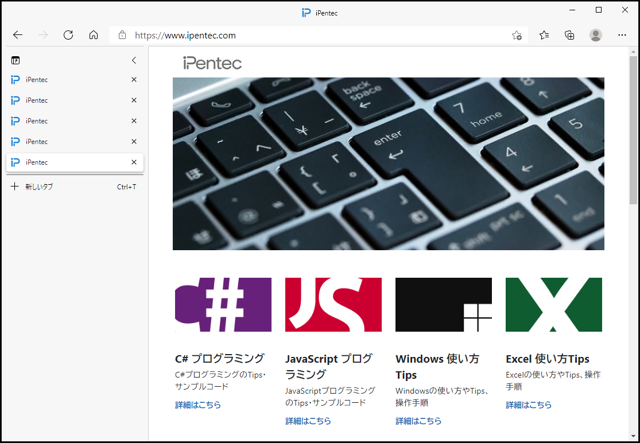Follow 詳細はこちら under C# プログラミング
The height and width of the screenshot is (443, 640).
pos(198,405)
